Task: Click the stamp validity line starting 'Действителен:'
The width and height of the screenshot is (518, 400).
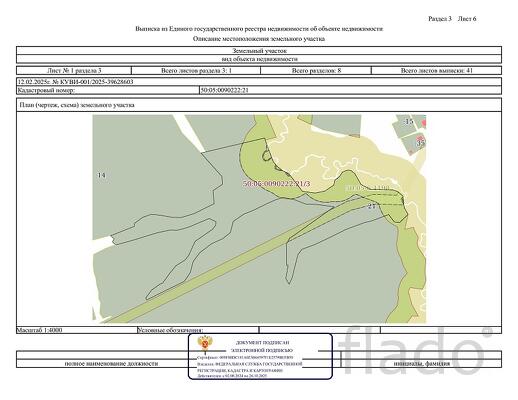Action: click(232, 376)
